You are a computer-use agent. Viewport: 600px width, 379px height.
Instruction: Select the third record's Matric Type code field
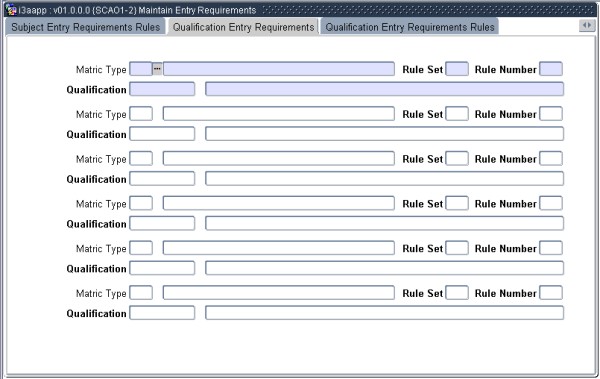[141, 159]
